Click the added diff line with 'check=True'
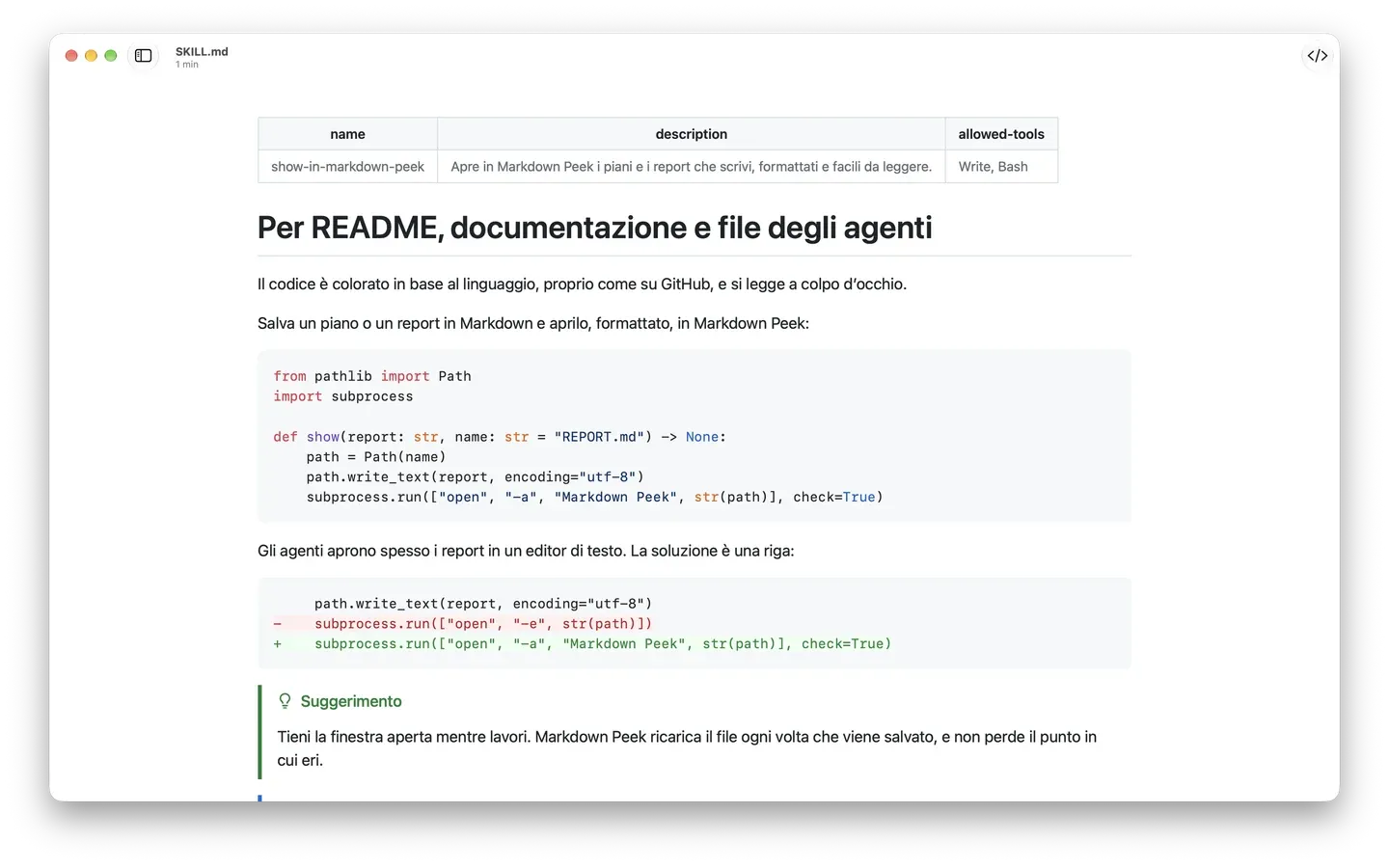The width and height of the screenshot is (1389, 868). tap(583, 644)
